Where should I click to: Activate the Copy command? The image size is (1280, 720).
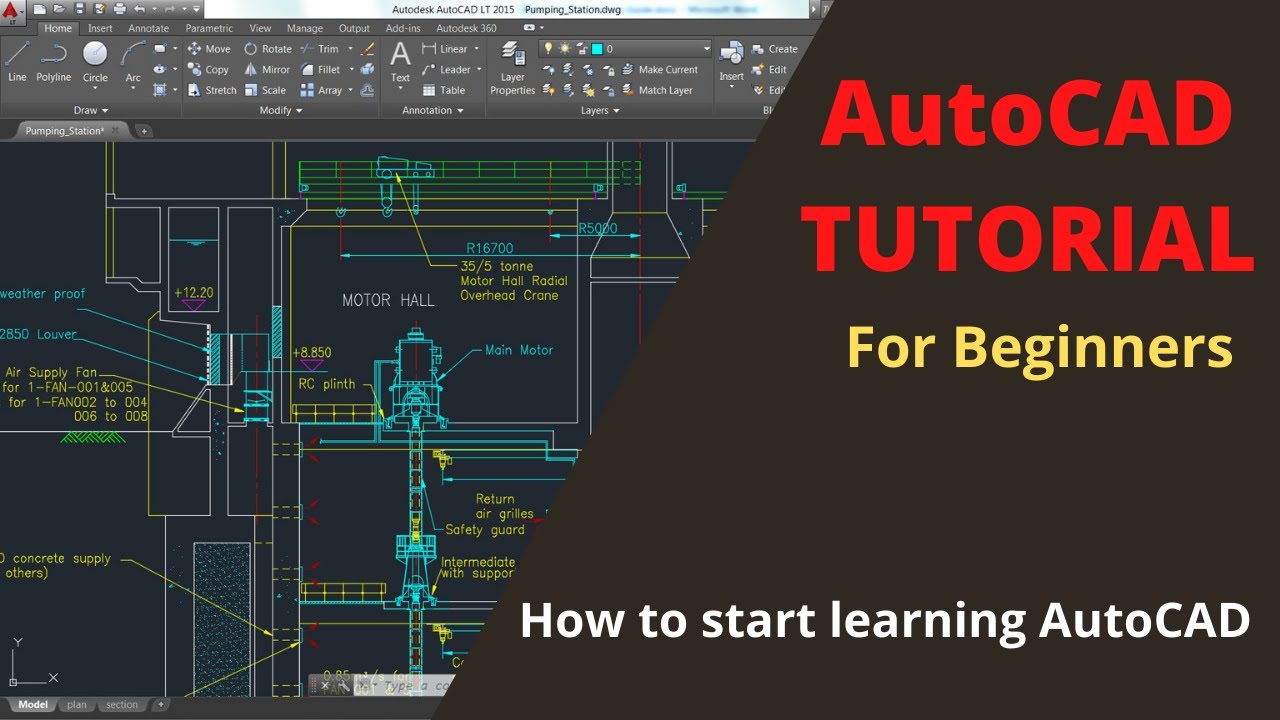tap(209, 70)
